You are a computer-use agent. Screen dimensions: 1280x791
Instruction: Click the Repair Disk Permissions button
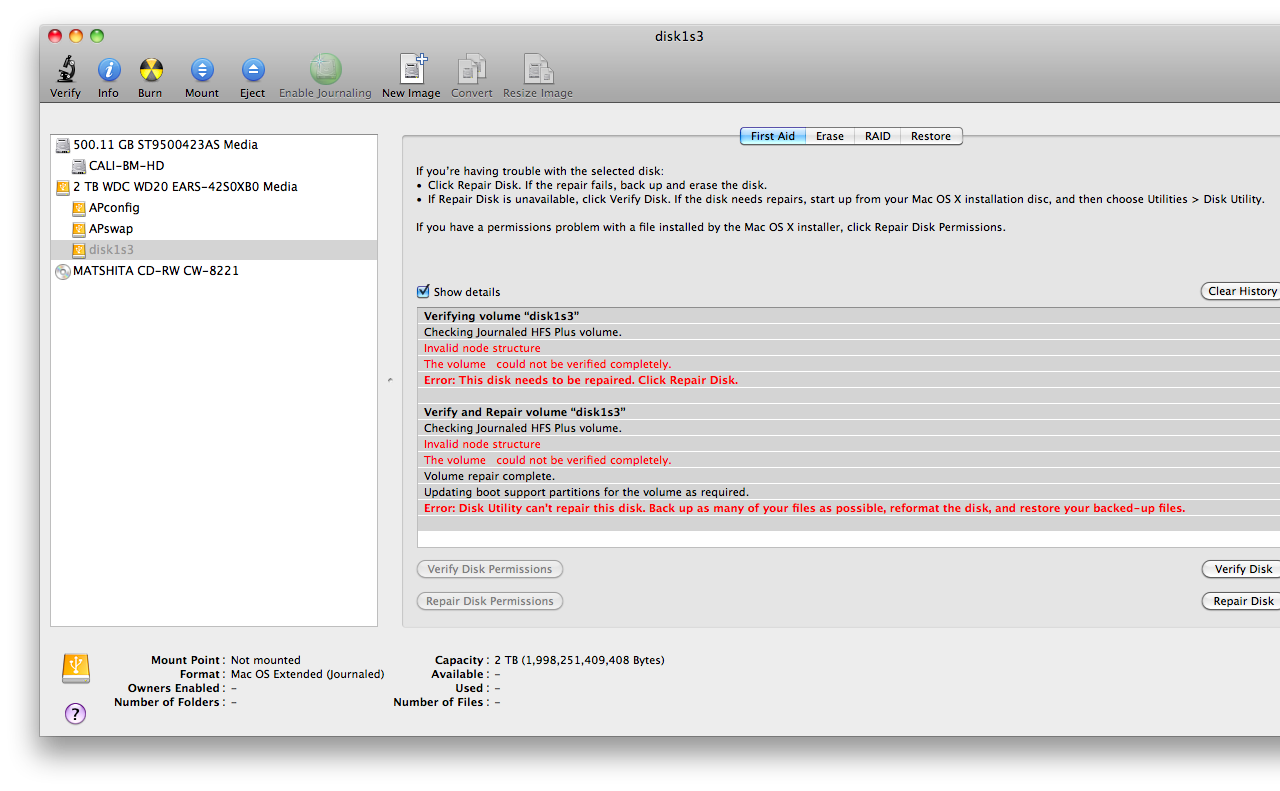pyautogui.click(x=490, y=601)
